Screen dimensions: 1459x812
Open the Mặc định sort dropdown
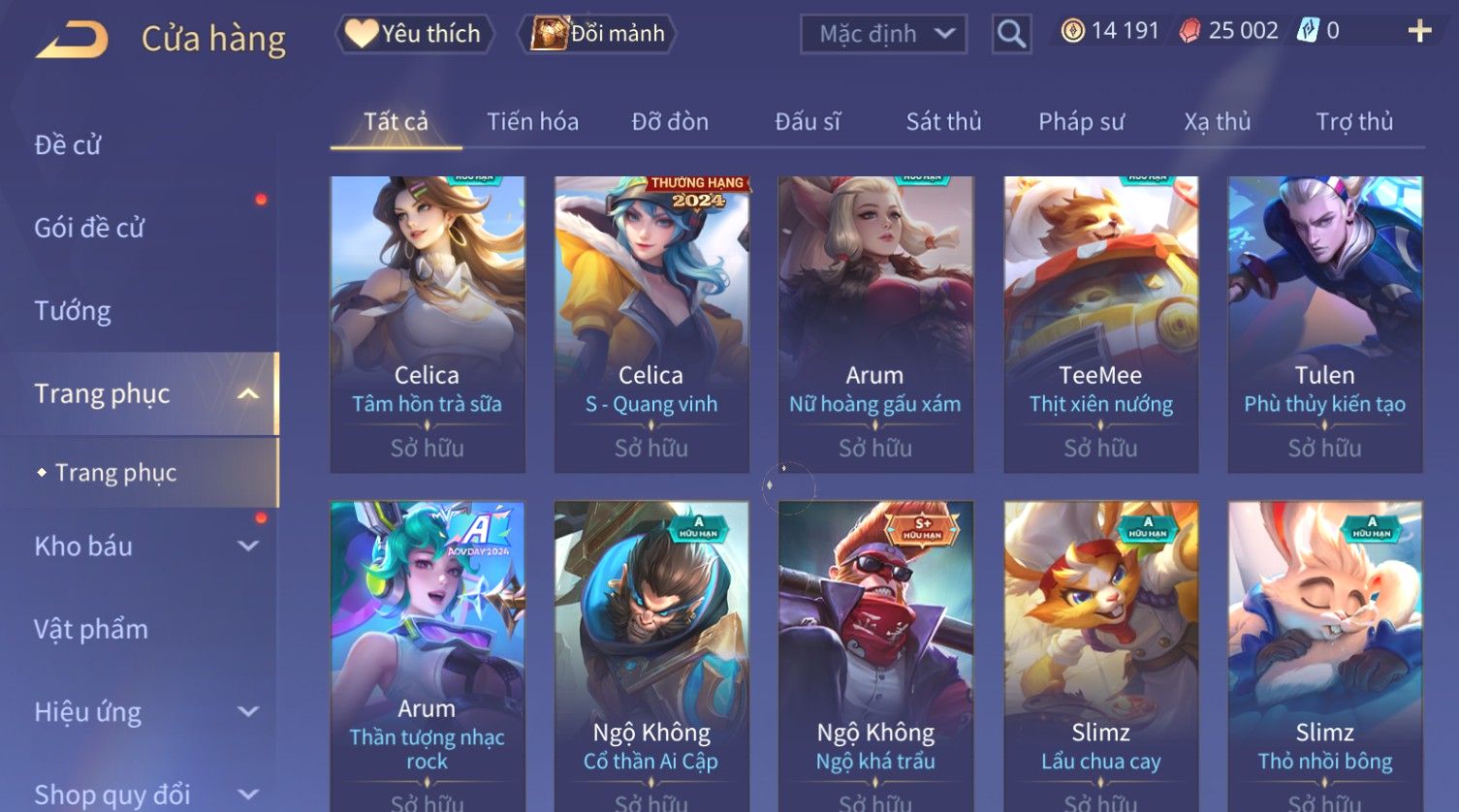[883, 35]
